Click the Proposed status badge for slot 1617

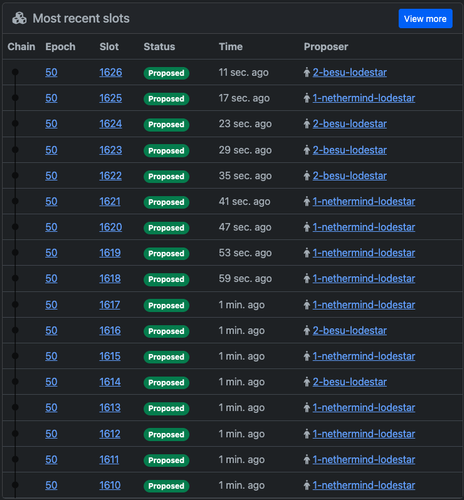pos(166,305)
